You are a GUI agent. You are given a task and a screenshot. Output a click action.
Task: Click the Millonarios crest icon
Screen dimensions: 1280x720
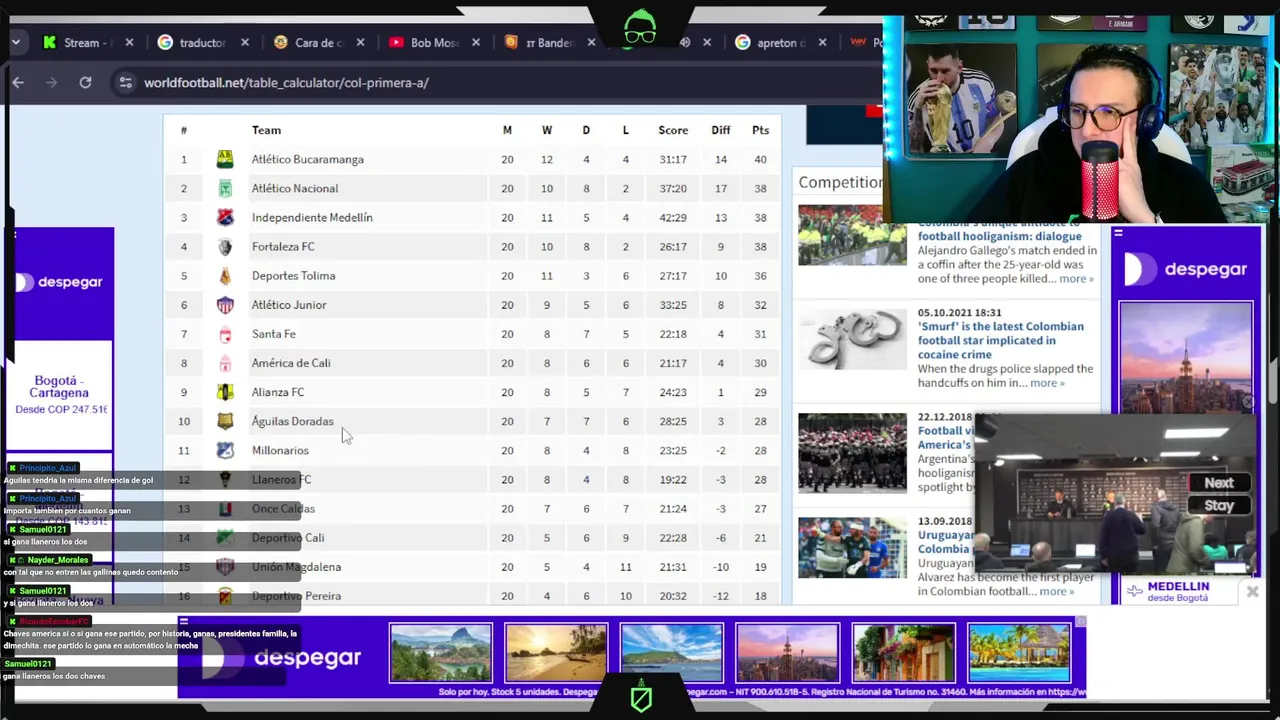click(225, 450)
